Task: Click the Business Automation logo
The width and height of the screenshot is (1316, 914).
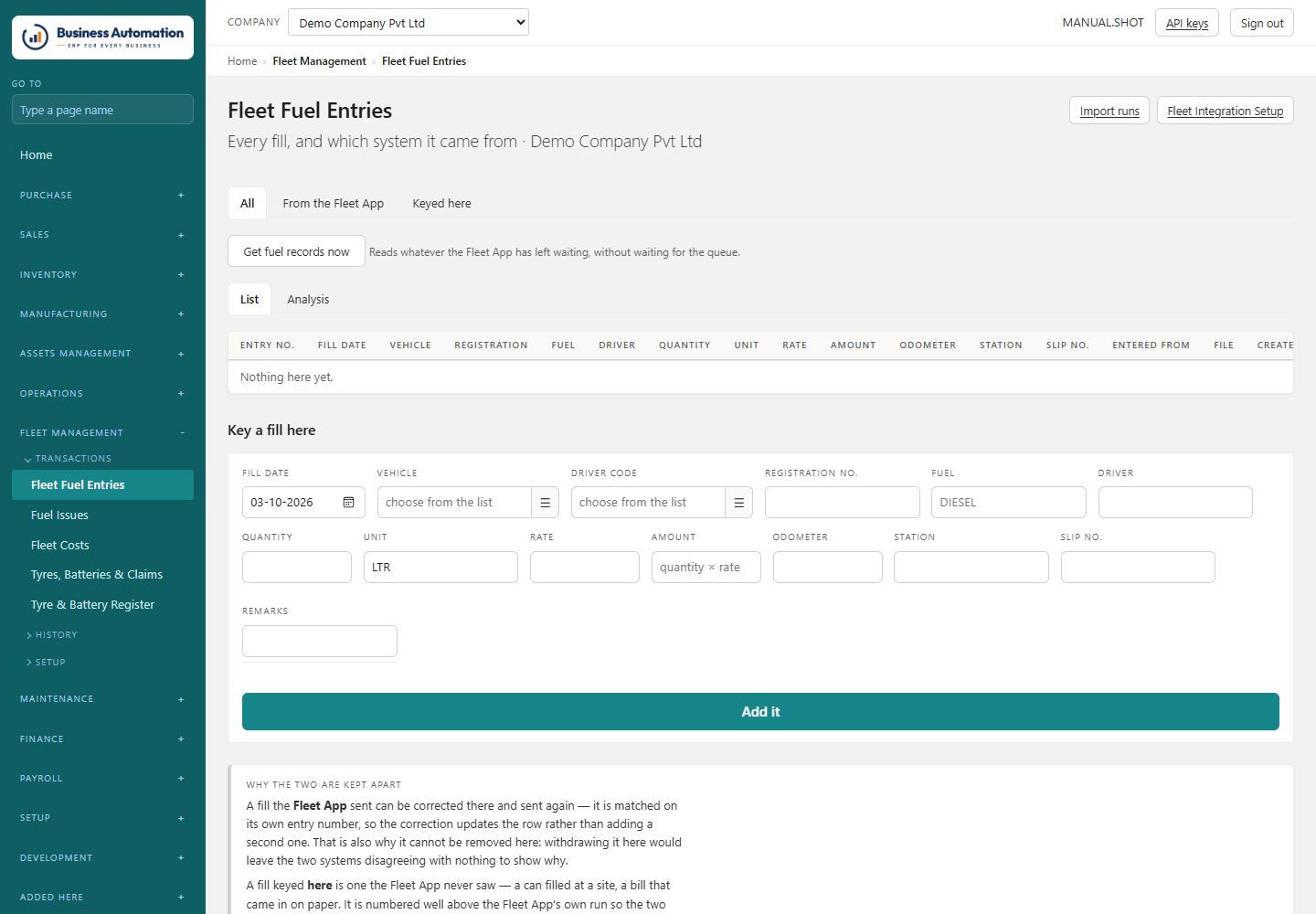Action: (102, 37)
